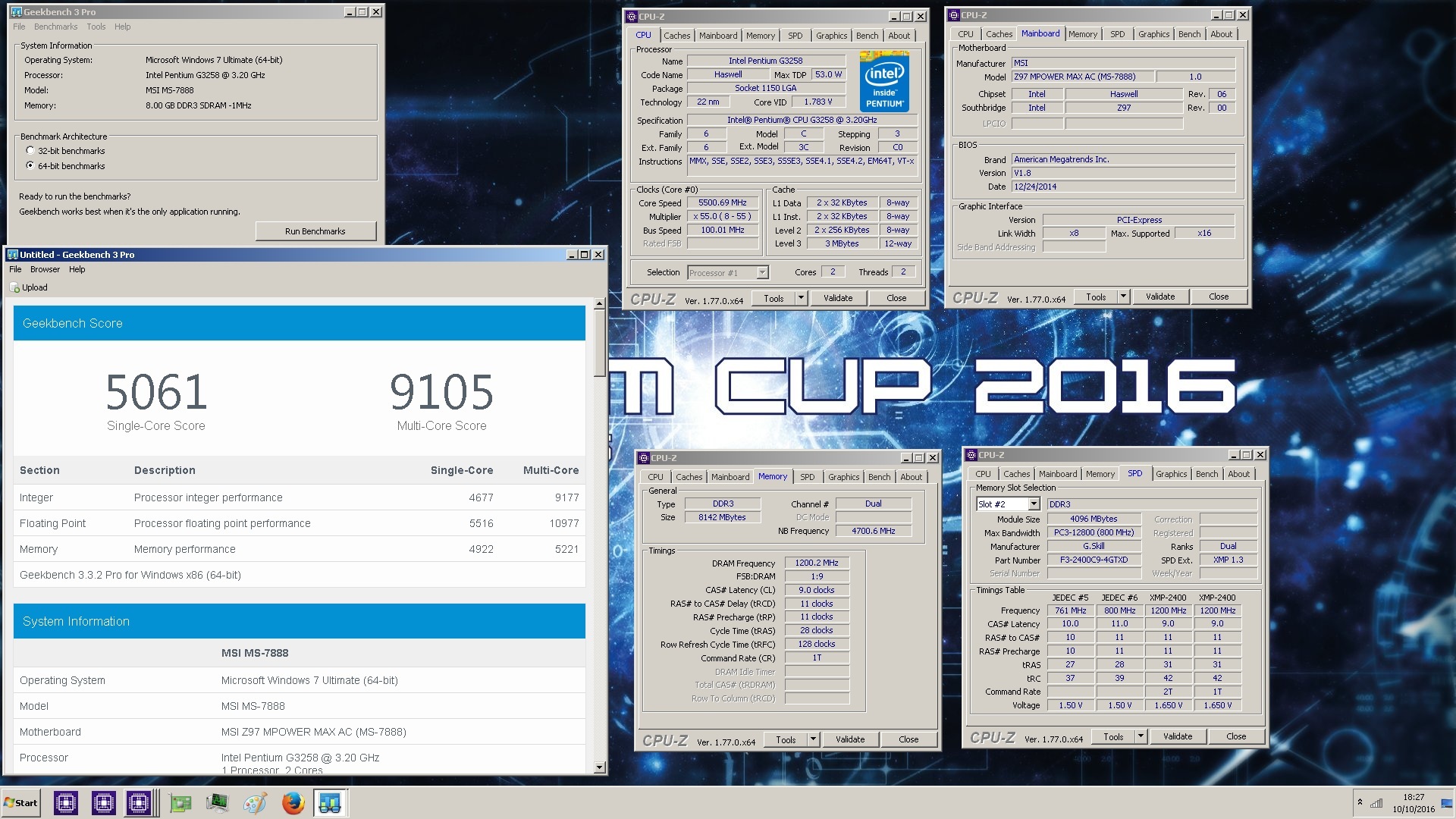Open Browser menu in Geekbench results window
Screen dimensions: 1456x819
tap(45, 269)
